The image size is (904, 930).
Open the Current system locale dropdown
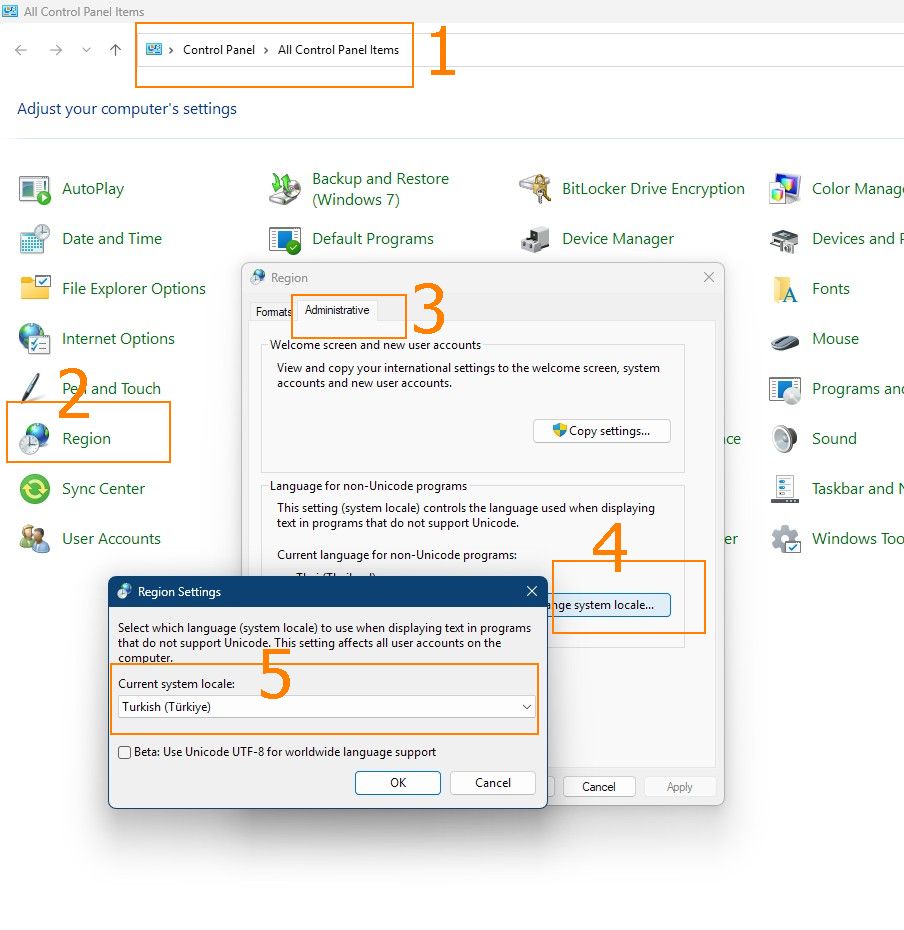pos(326,706)
